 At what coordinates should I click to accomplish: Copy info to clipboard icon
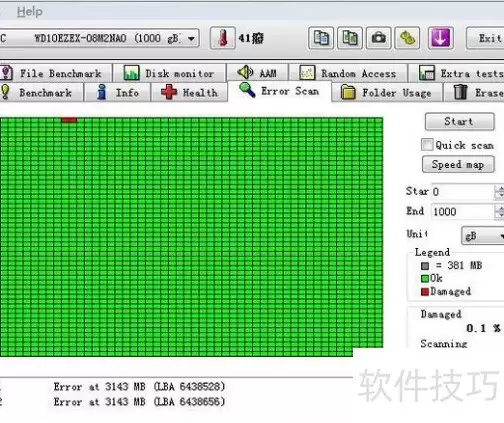pos(321,38)
